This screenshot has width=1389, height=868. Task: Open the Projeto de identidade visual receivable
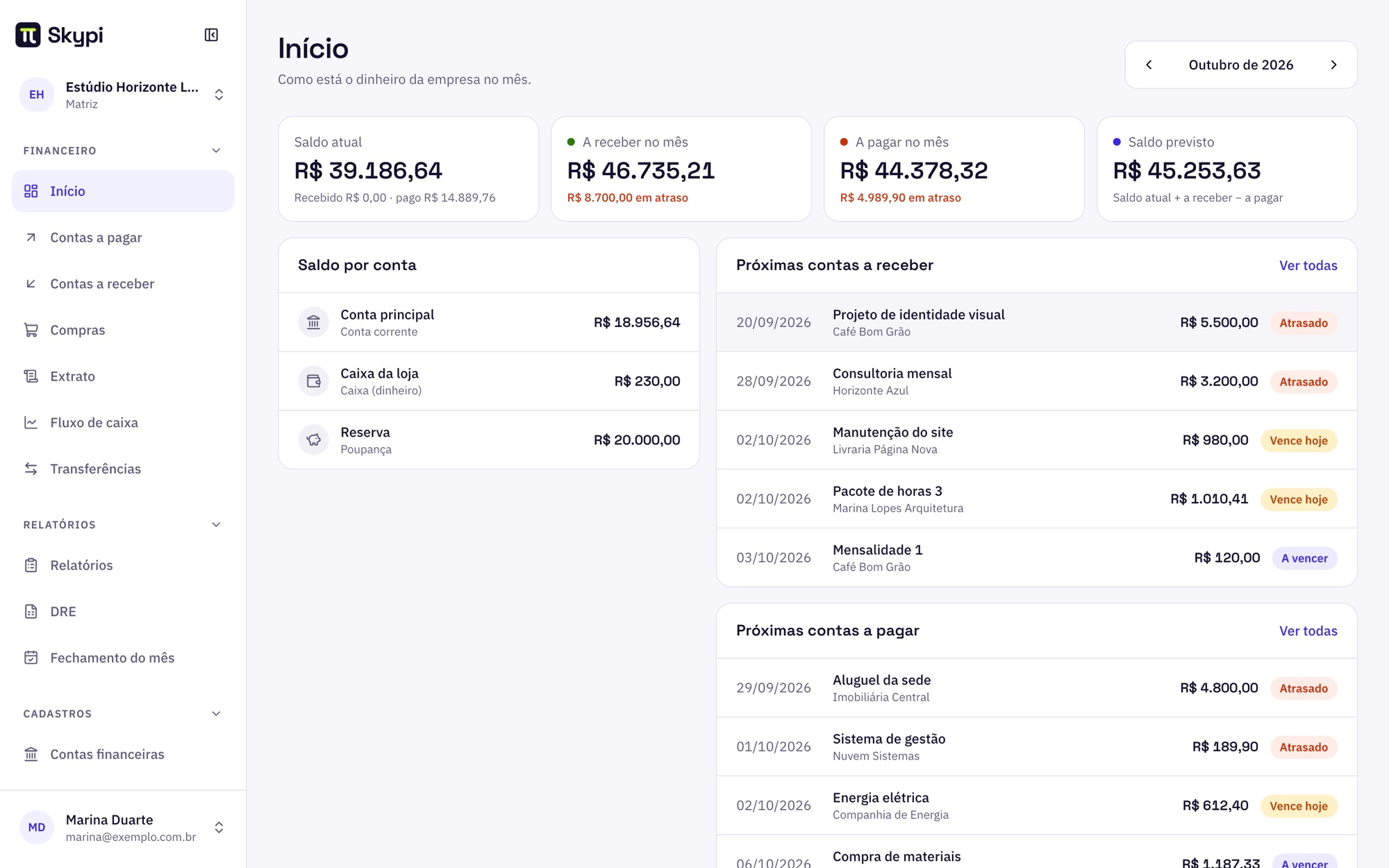(1037, 322)
